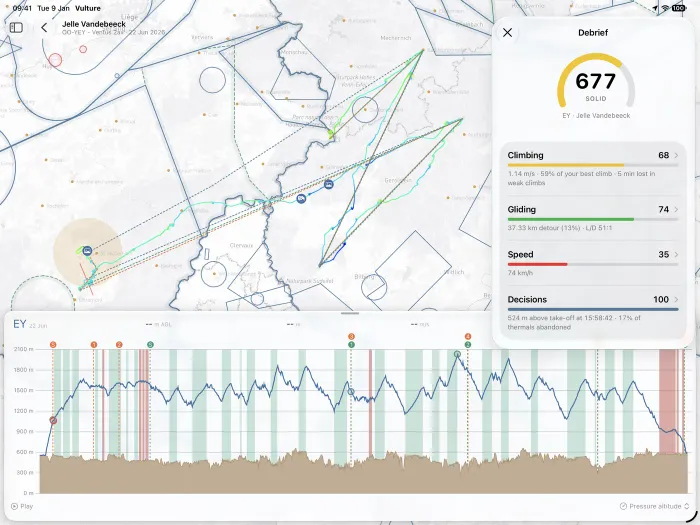Viewport: 700px width, 525px height.
Task: Toggle the sidebar panel icon
Action: point(16,28)
